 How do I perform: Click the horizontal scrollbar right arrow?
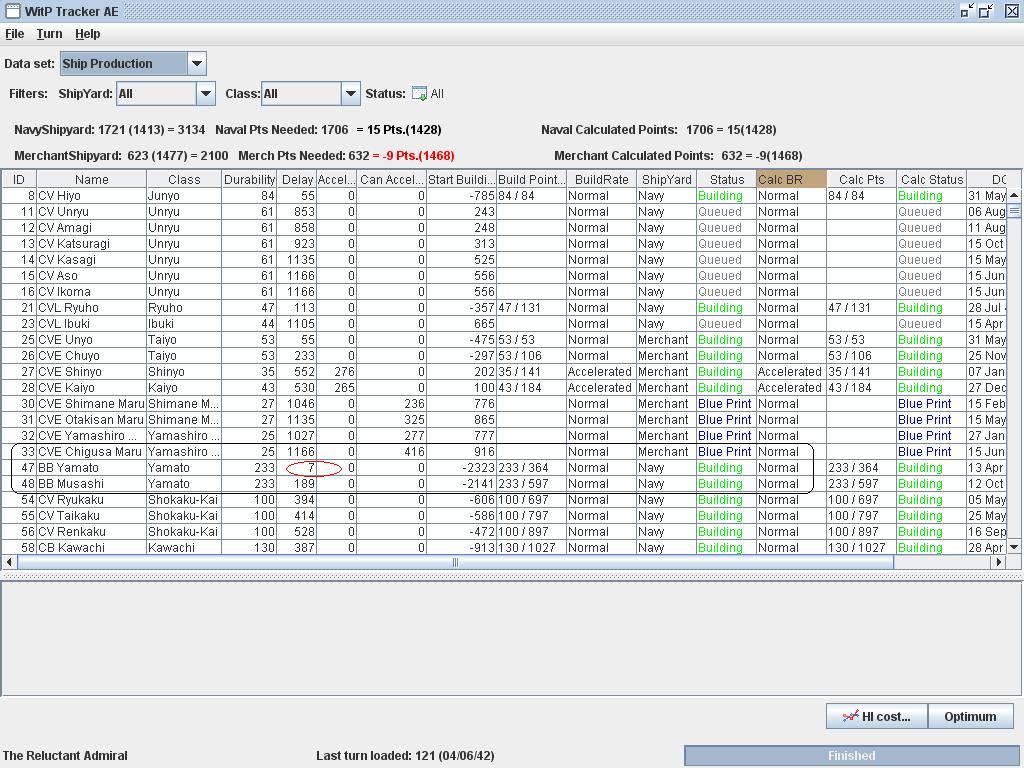point(999,562)
